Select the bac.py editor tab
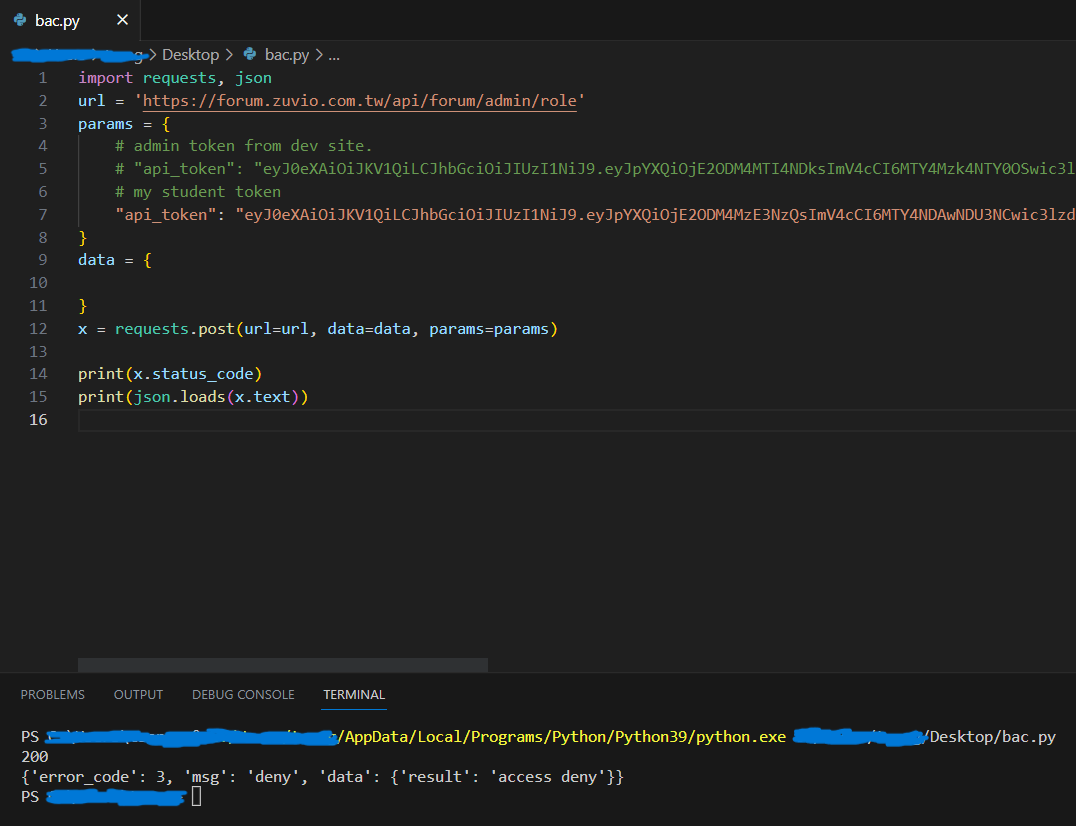The image size is (1076, 826). 70,20
